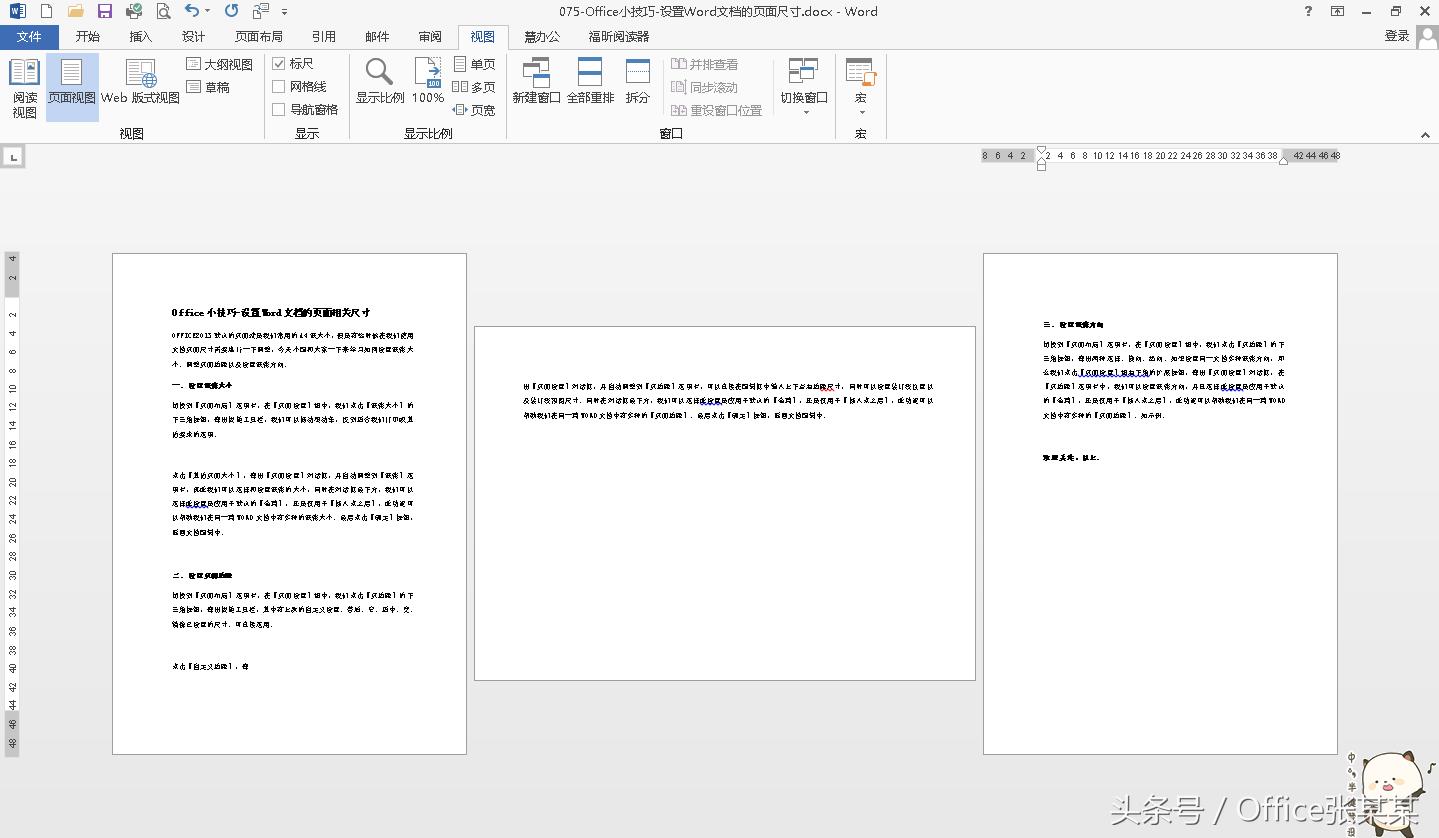Switch to the 开始 ribbon tab
1439x838 pixels.
pyautogui.click(x=86, y=36)
